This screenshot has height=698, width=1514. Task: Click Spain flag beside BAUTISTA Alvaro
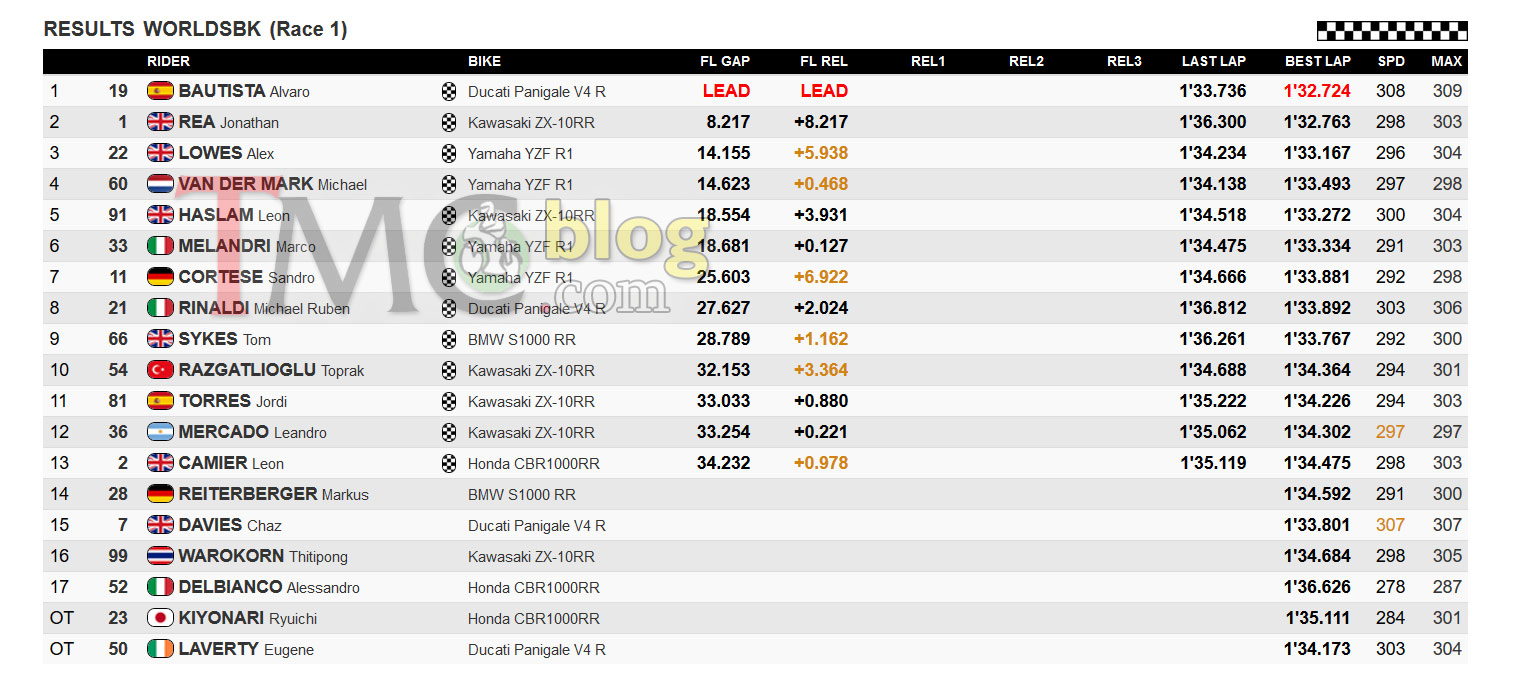tap(160, 91)
